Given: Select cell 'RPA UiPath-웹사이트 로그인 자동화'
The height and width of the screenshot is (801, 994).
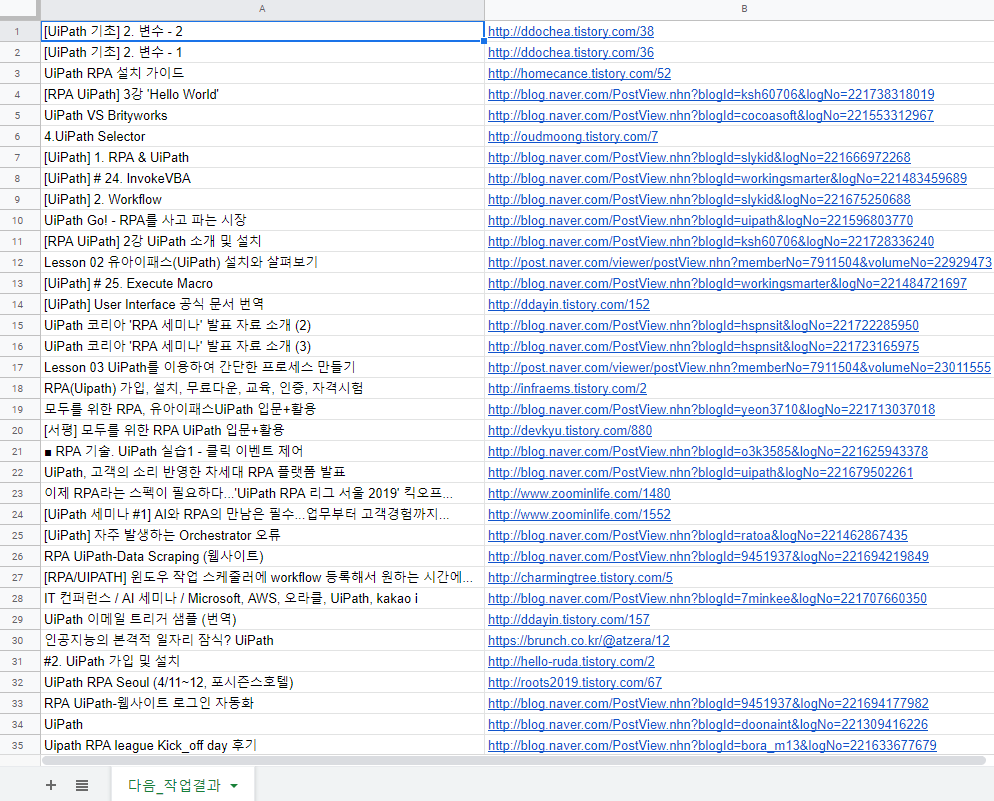Looking at the screenshot, I should coord(262,703).
